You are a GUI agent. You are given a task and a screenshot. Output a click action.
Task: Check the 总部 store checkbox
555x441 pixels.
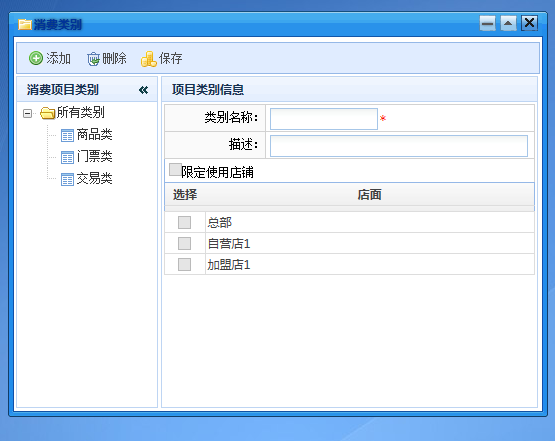coord(184,223)
